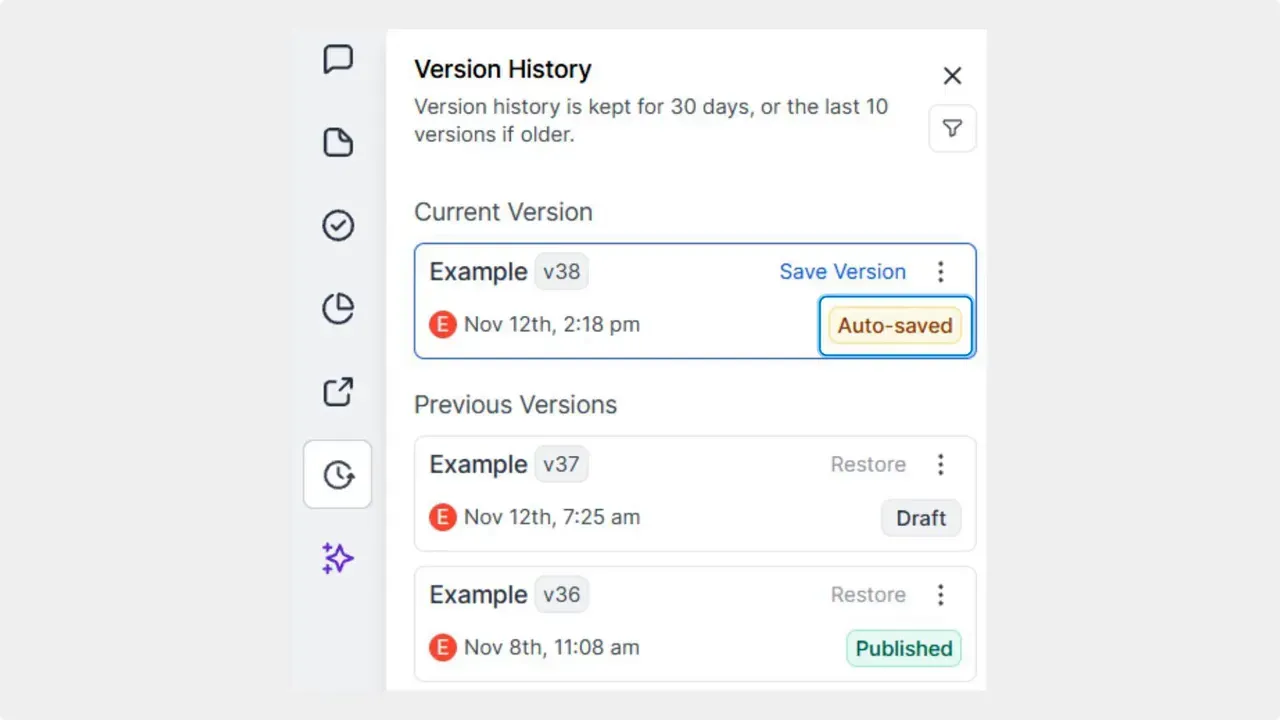The width and height of the screenshot is (1280, 720).
Task: Click the E avatar on version v38
Action: tap(442, 324)
